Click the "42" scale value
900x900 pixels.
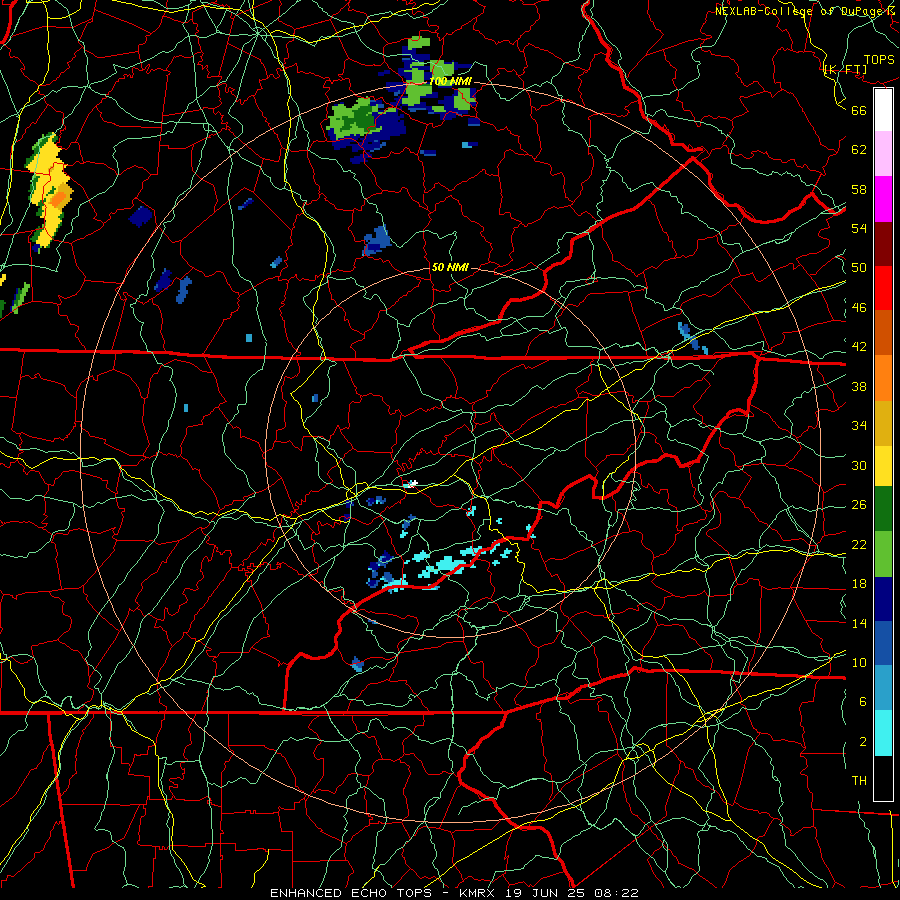click(x=859, y=347)
